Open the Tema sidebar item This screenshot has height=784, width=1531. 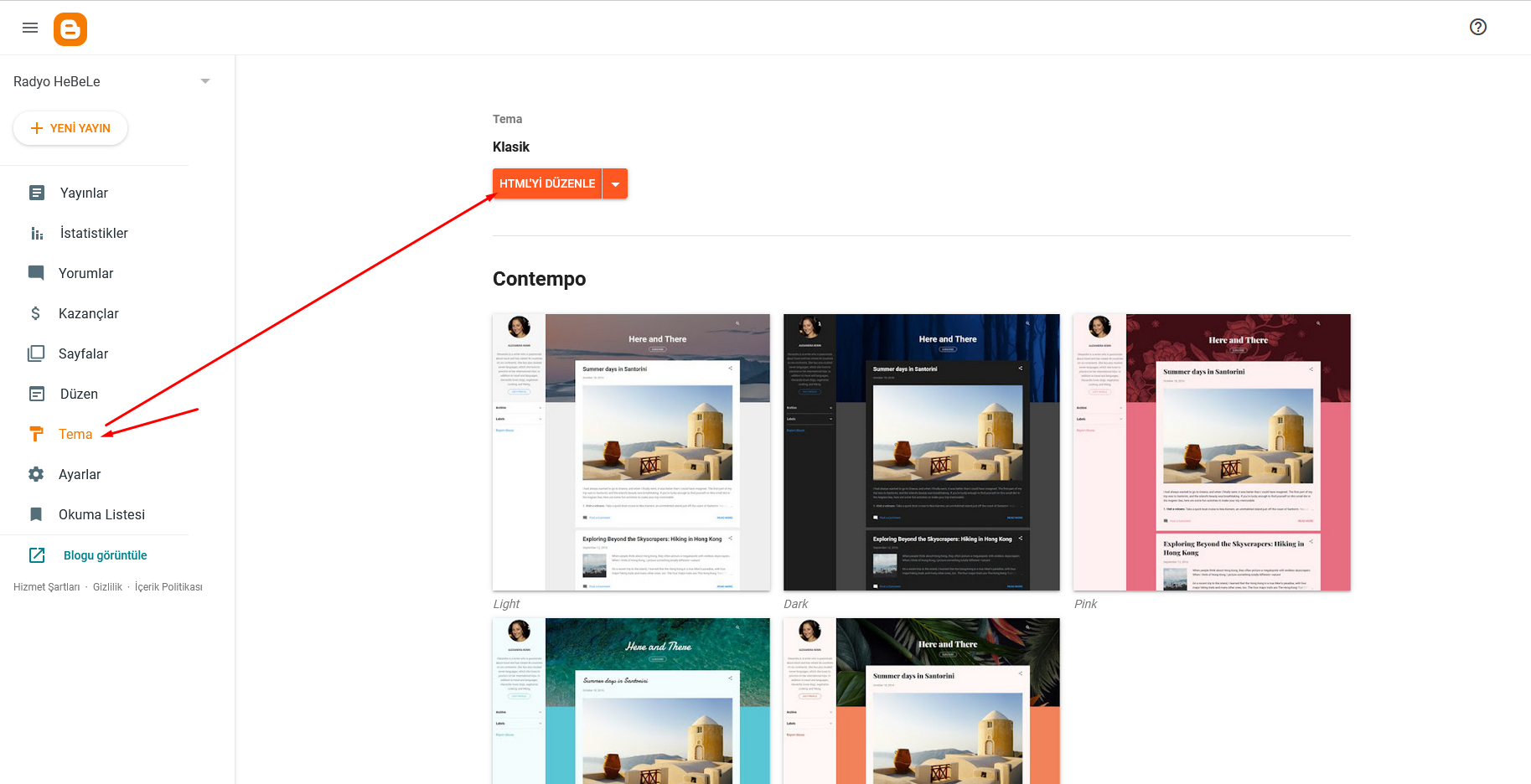(75, 434)
